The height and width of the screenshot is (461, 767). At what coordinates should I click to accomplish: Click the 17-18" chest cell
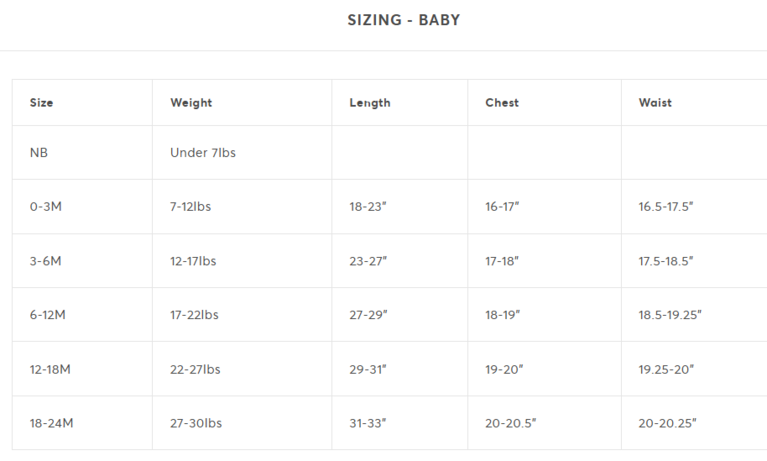click(502, 261)
